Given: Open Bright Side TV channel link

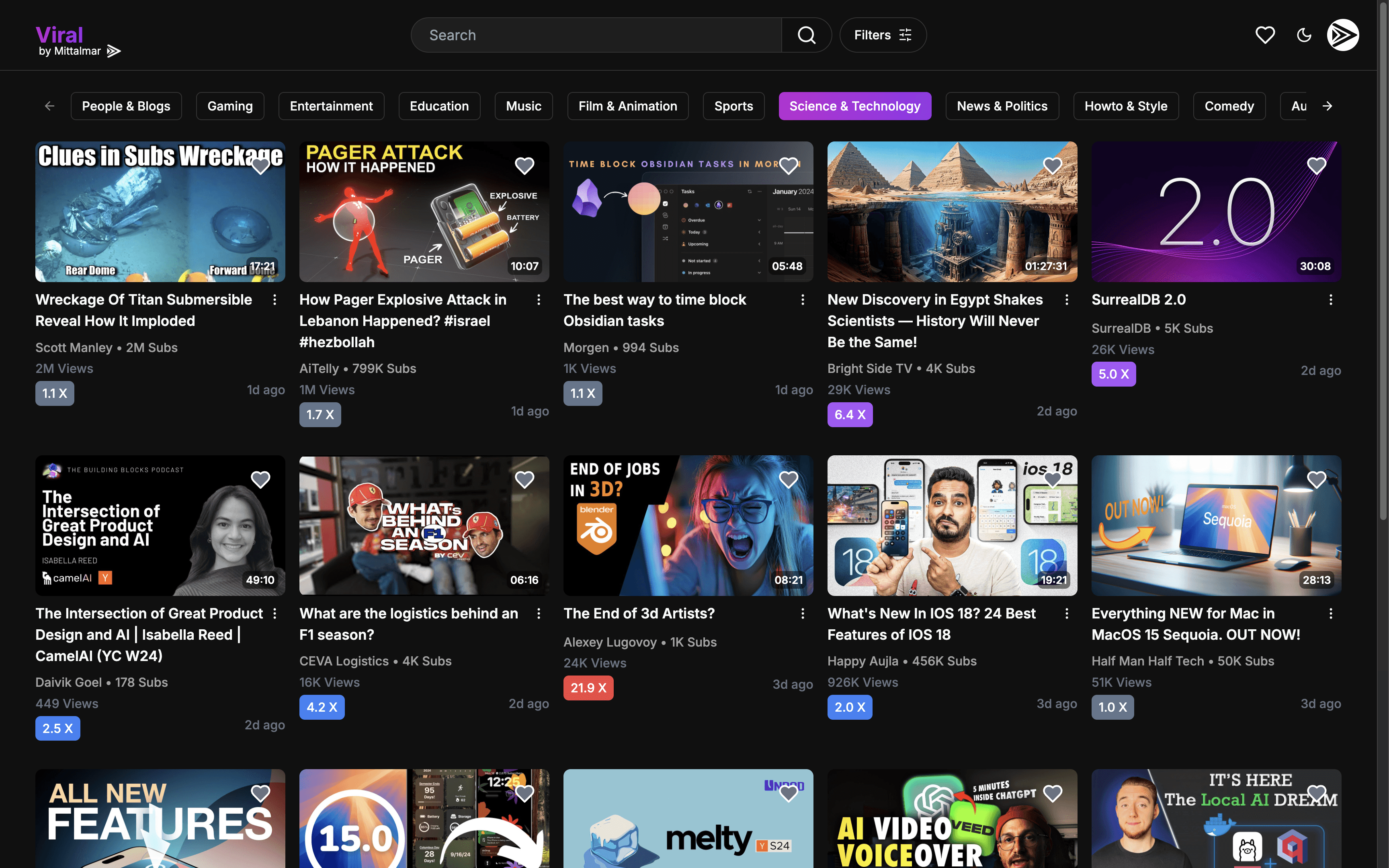Looking at the screenshot, I should point(870,368).
